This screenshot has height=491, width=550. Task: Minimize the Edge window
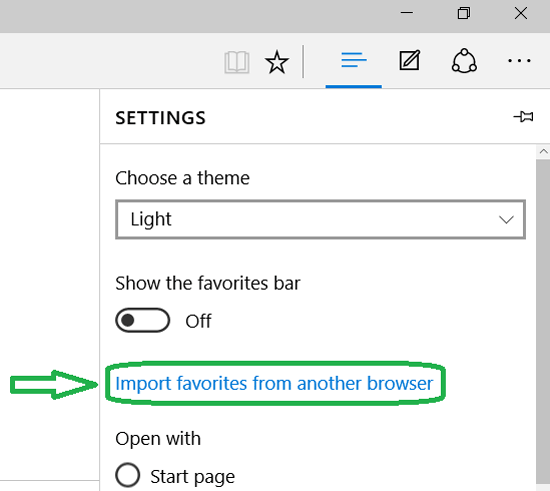click(x=407, y=13)
